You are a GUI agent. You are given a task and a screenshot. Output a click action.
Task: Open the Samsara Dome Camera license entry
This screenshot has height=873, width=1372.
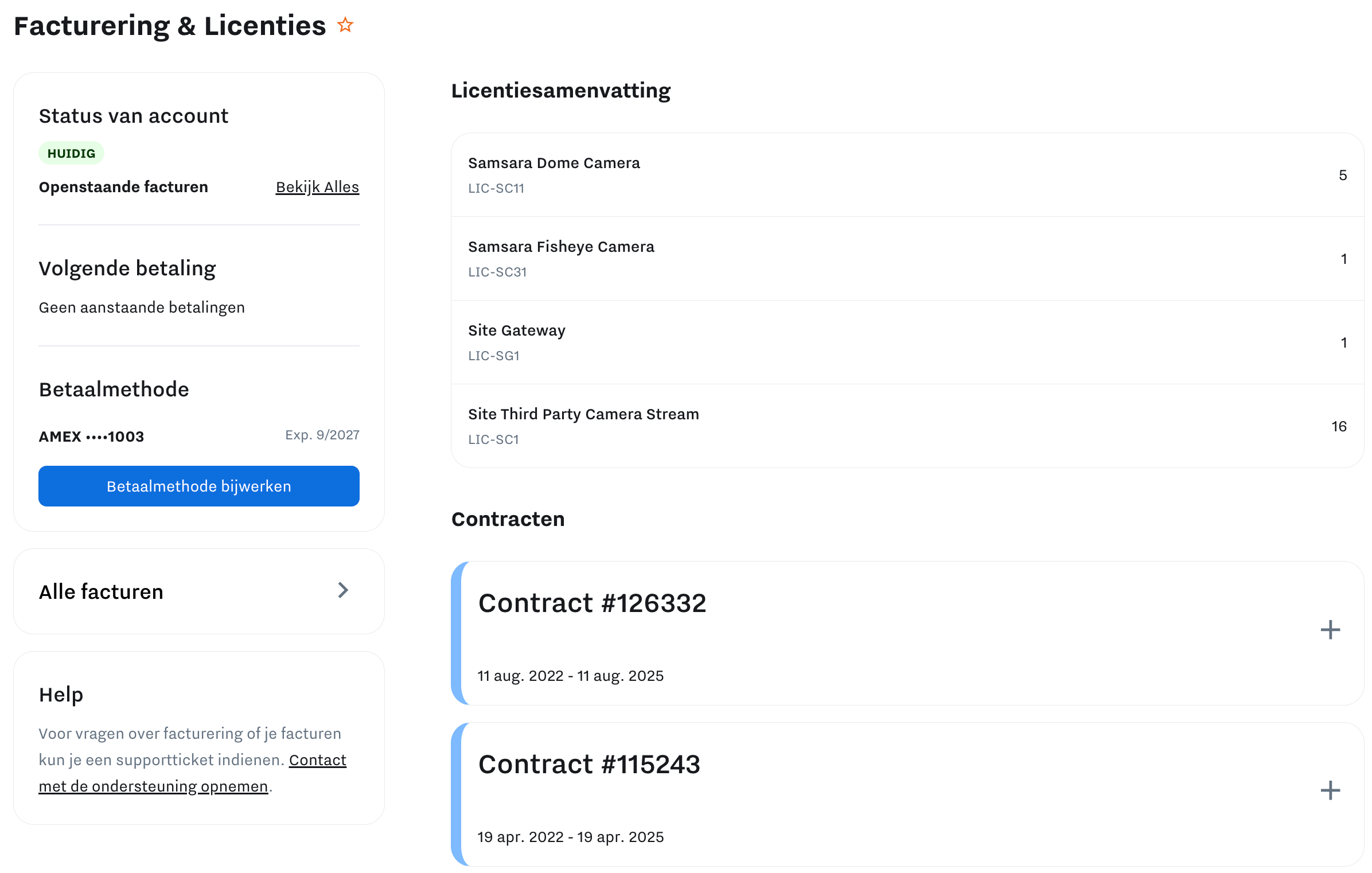554,163
